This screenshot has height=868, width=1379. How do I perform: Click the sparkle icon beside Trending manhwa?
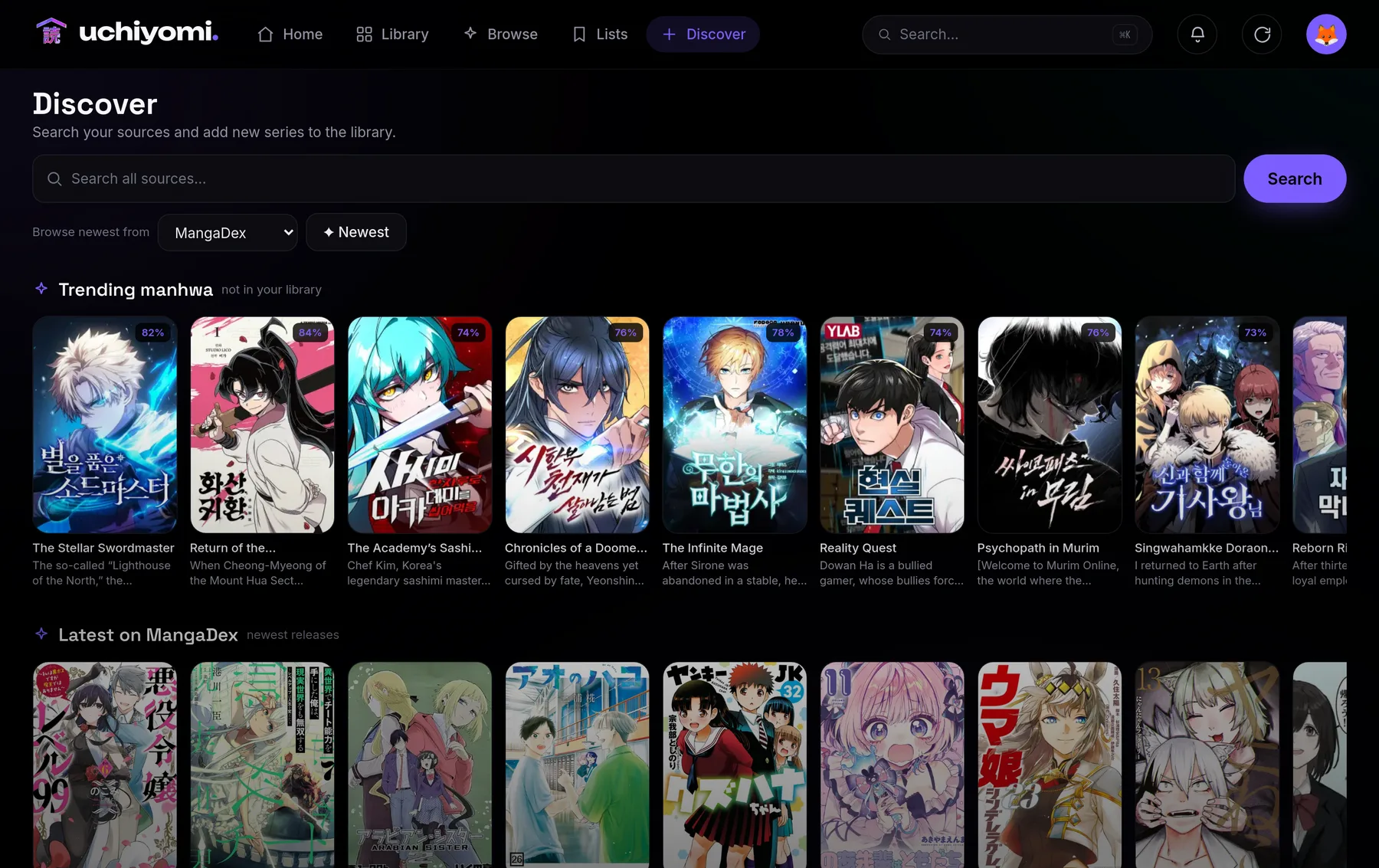(41, 289)
